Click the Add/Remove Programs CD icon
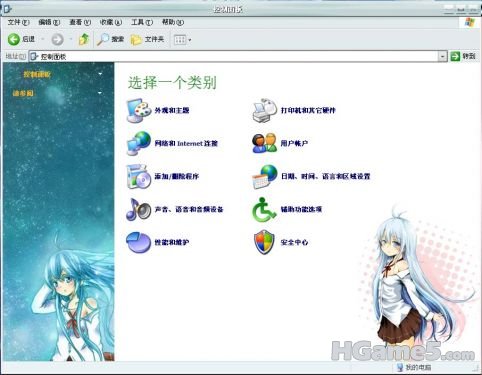This screenshot has width=482, height=375. [139, 176]
